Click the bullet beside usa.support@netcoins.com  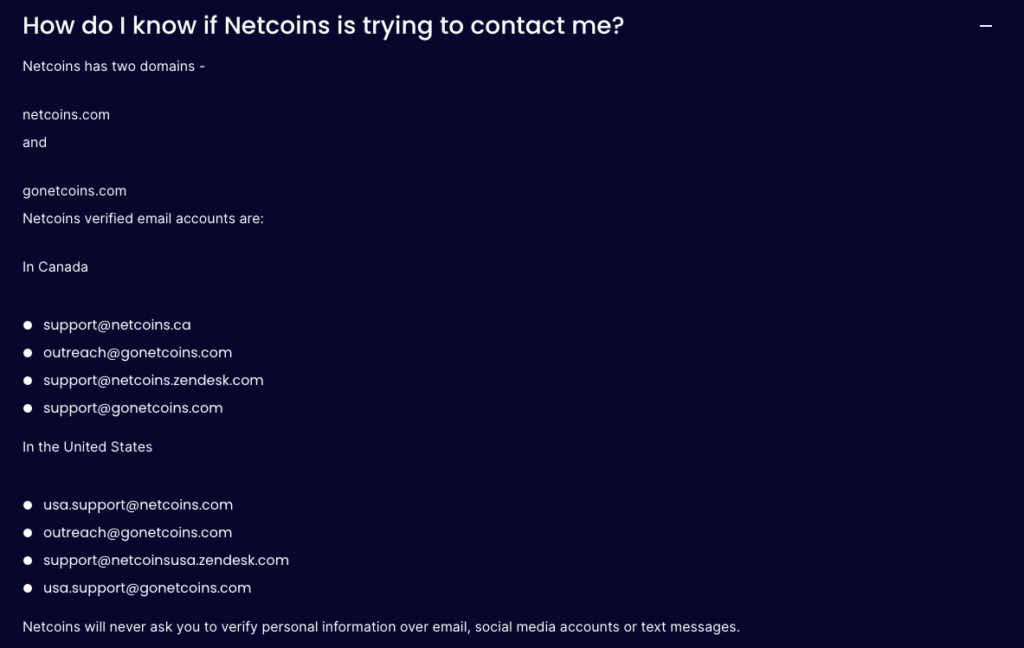[x=27, y=505]
